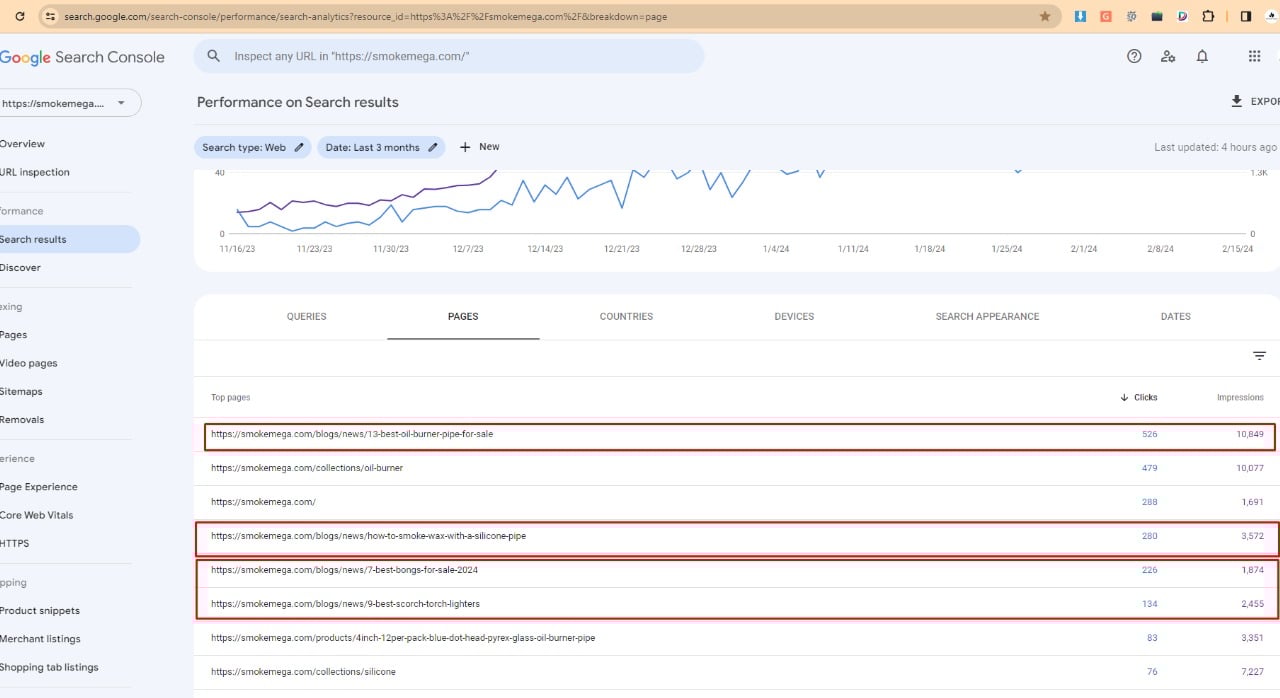Viewport: 1280px width, 698px height.
Task: Click the magnifier in the URL inspection bar
Action: (214, 56)
